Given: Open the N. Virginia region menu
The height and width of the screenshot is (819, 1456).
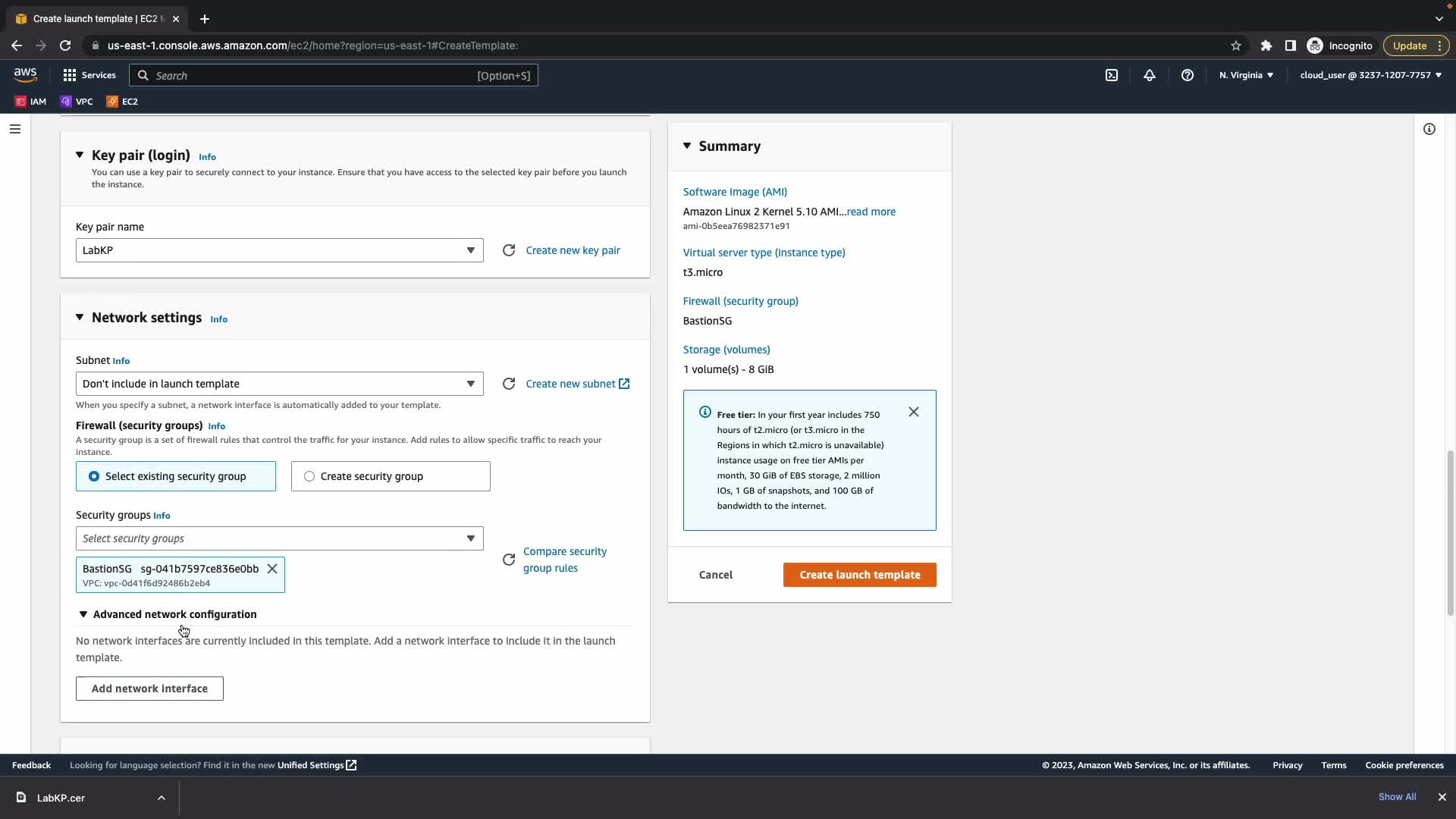Looking at the screenshot, I should (1246, 75).
